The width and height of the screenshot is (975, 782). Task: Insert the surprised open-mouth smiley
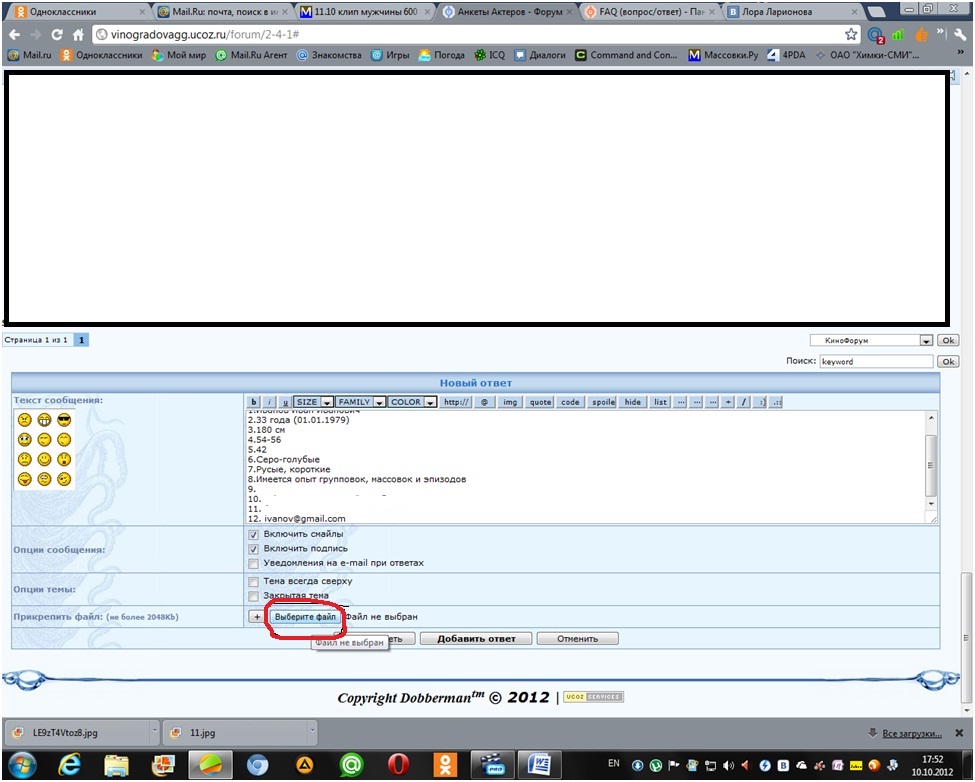click(x=64, y=459)
